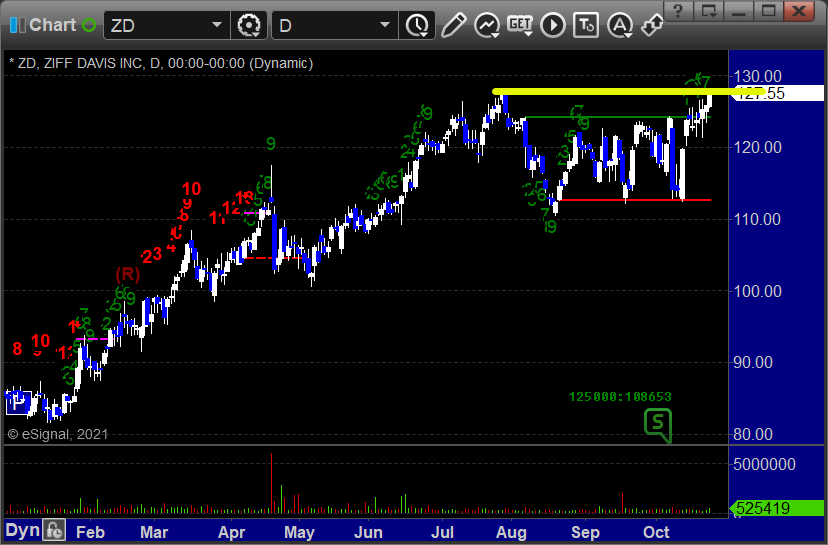This screenshot has width=828, height=545.
Task: Open the symbol dropdown arrow next to ZD
Action: (x=217, y=25)
